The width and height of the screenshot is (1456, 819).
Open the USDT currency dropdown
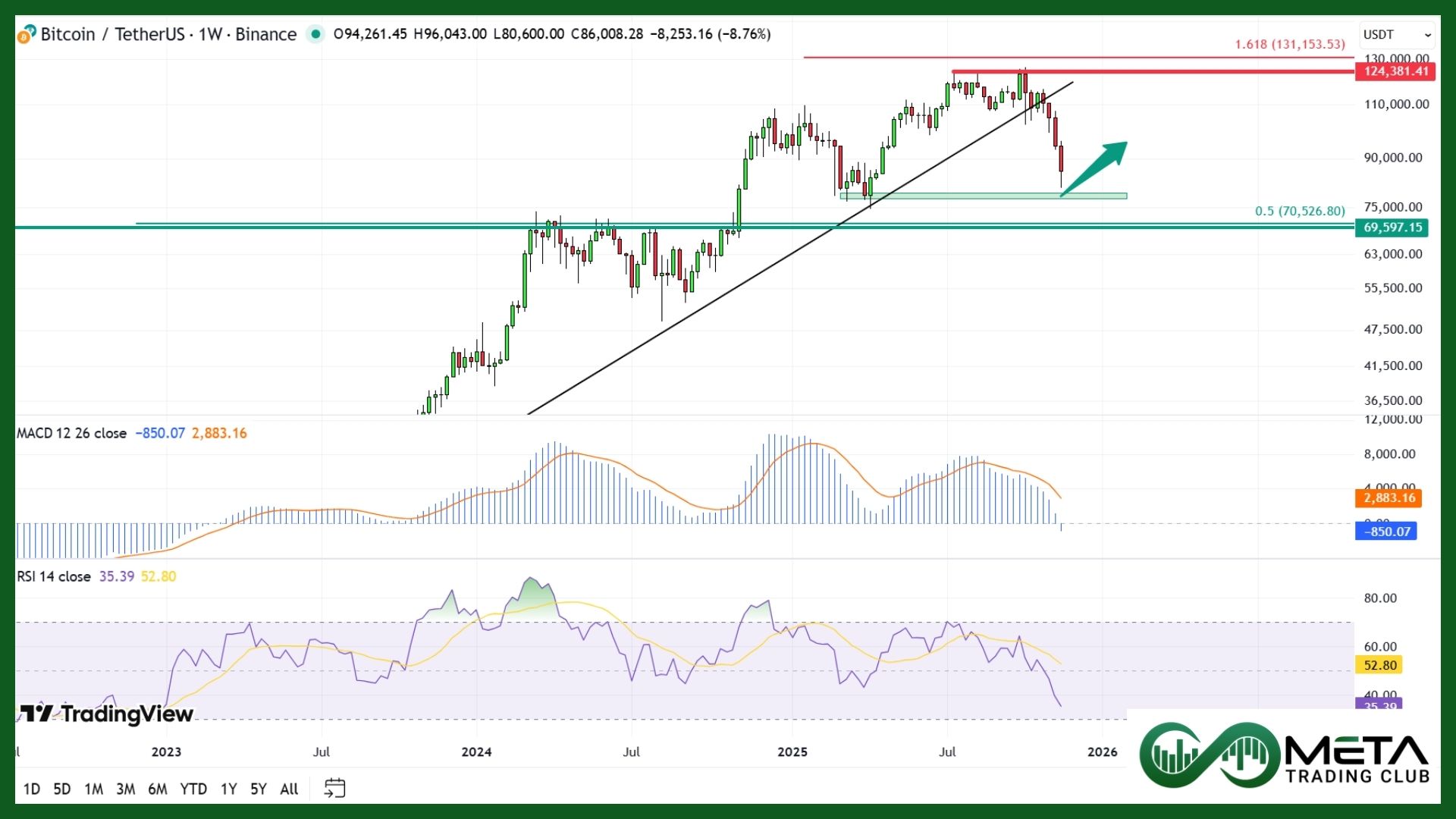[1396, 35]
